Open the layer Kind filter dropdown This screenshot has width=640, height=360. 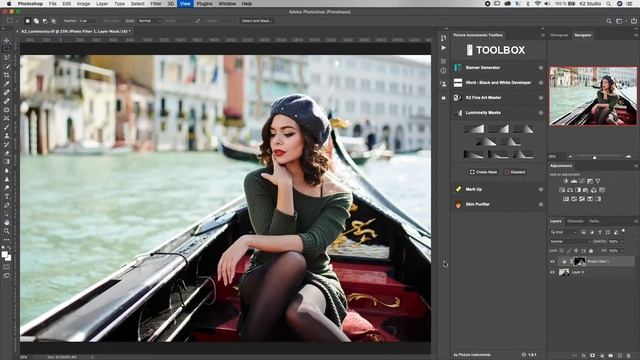click(x=564, y=232)
